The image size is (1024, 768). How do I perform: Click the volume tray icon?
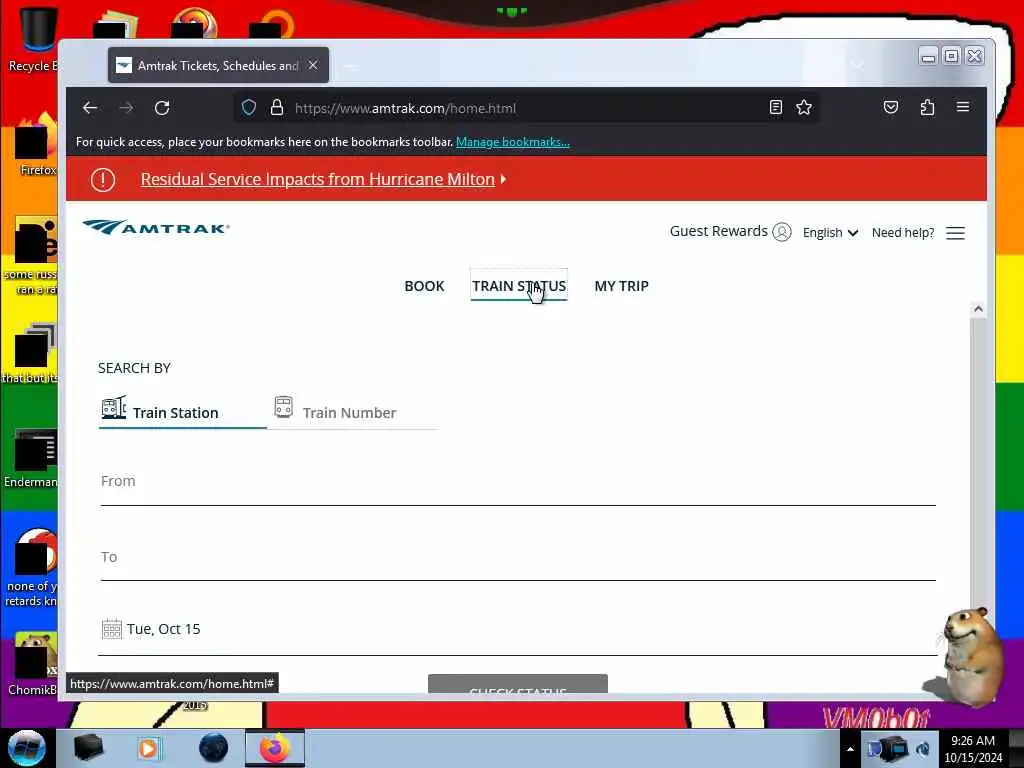(x=923, y=749)
